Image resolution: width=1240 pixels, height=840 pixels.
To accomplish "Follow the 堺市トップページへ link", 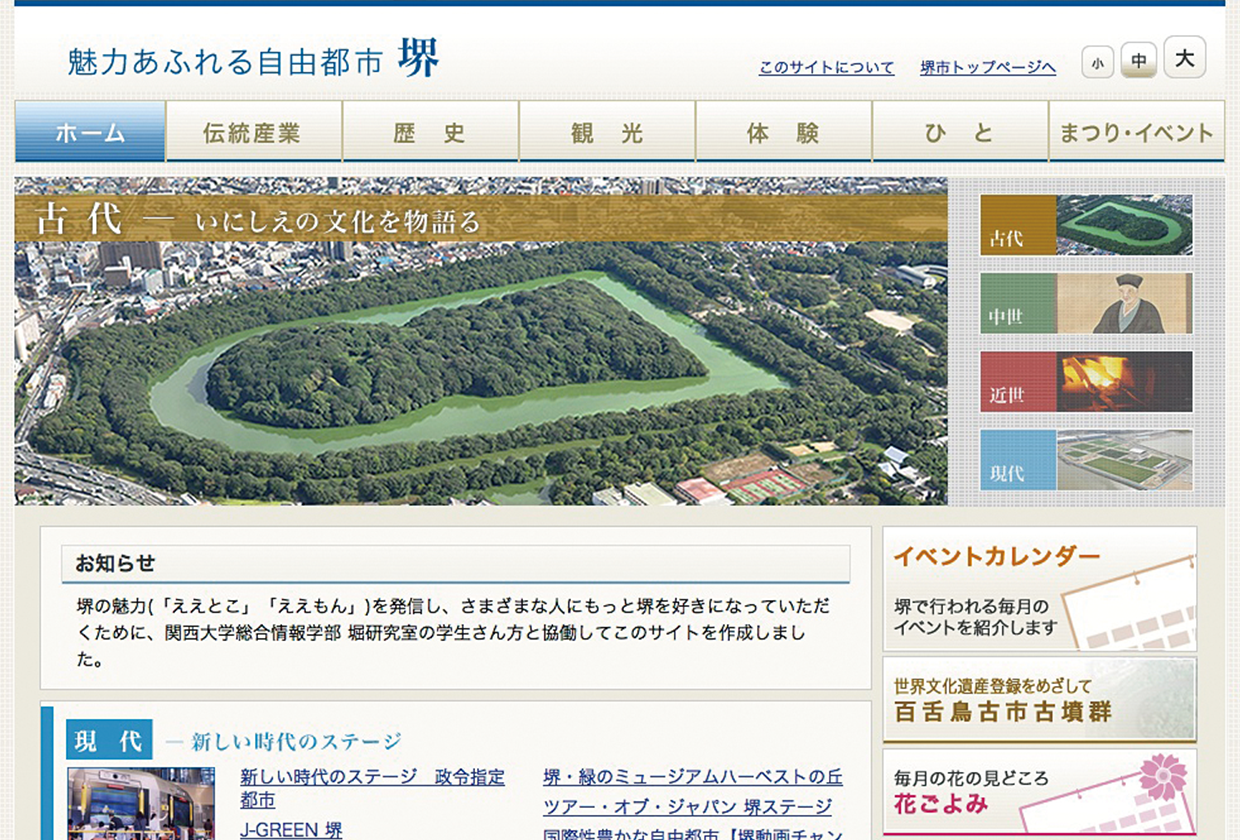I will click(x=988, y=68).
